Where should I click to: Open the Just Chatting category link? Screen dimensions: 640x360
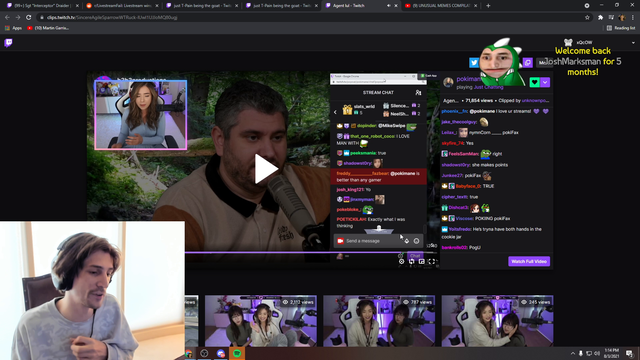(489, 87)
